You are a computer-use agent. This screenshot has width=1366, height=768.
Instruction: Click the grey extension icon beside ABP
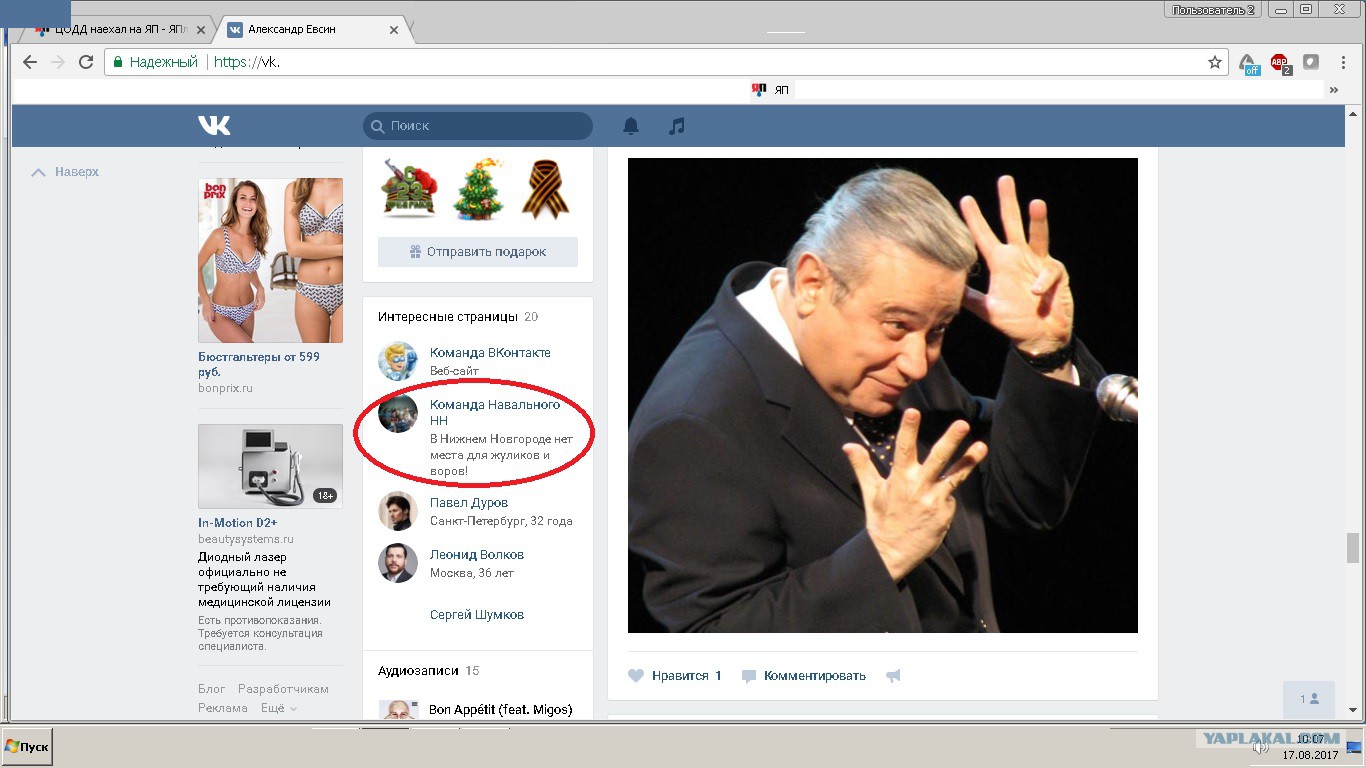click(1311, 62)
